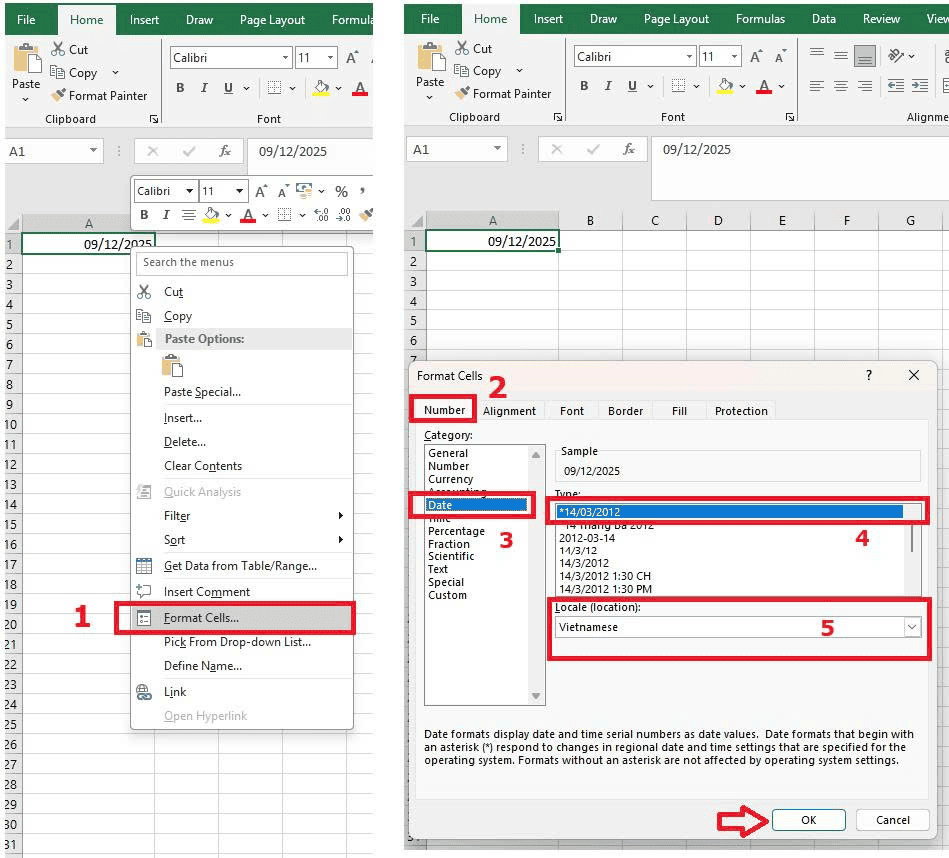Click the Cancel button
This screenshot has width=949, height=858.
[x=892, y=820]
